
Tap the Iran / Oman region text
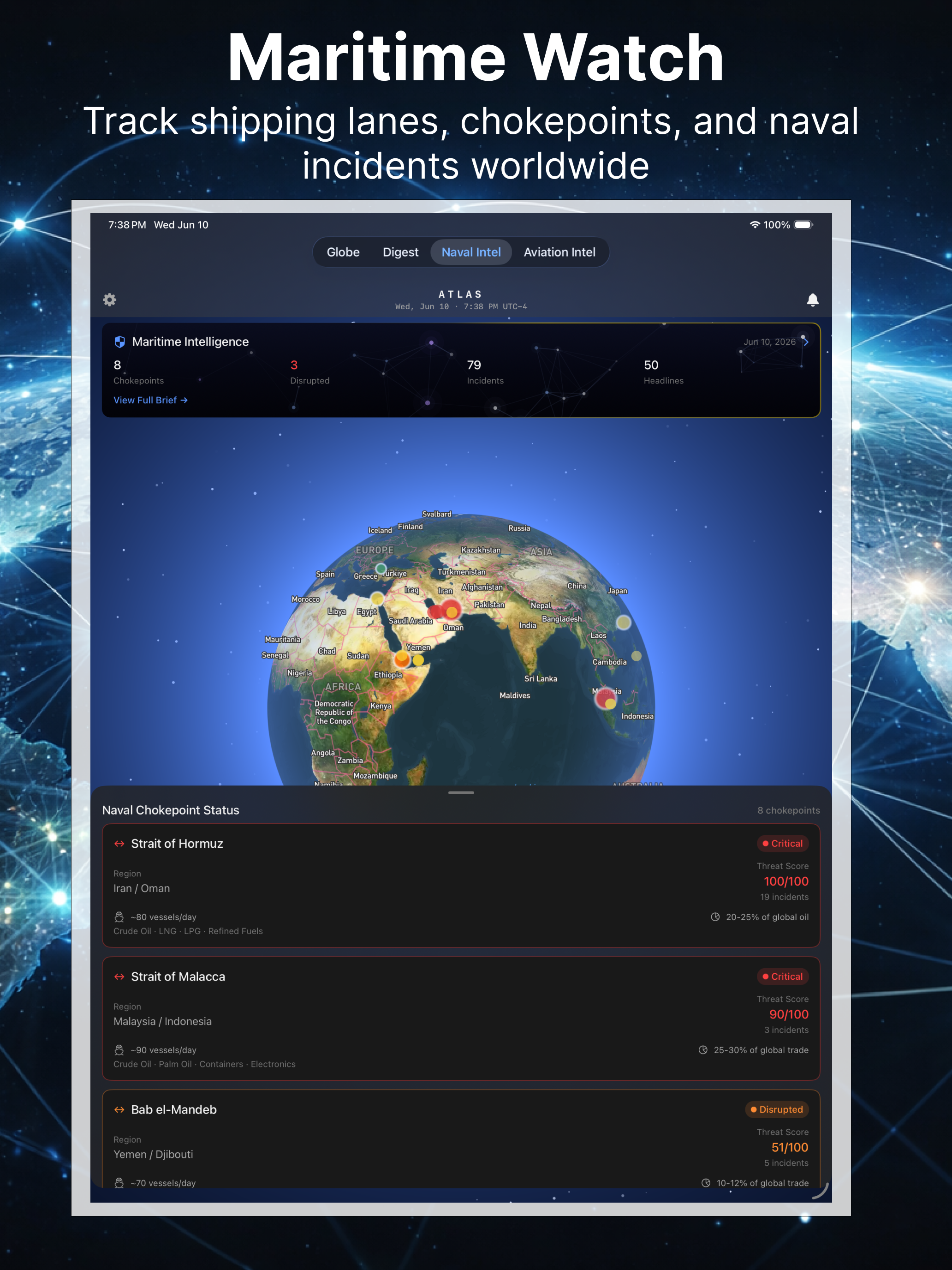(x=142, y=888)
